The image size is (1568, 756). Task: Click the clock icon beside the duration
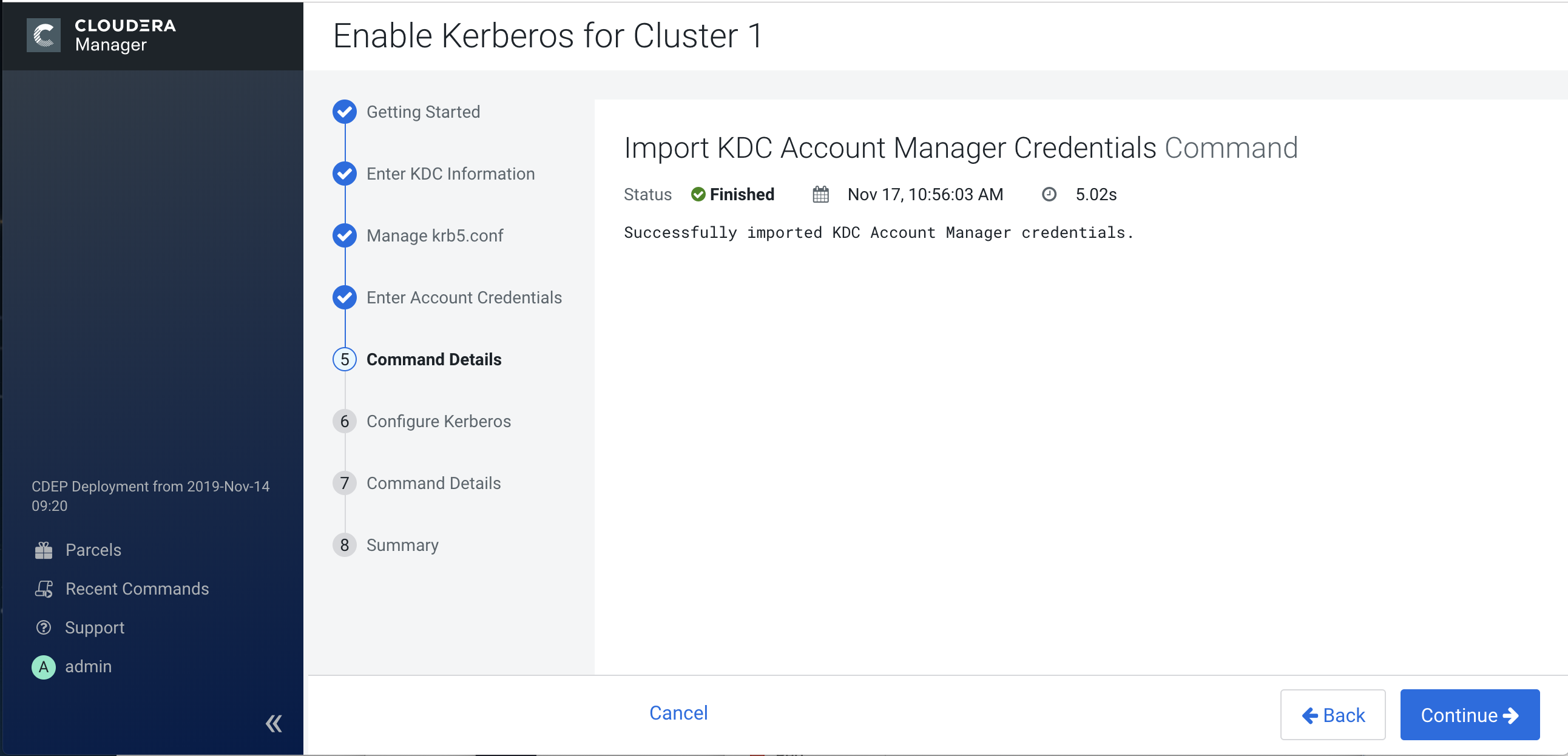point(1048,194)
